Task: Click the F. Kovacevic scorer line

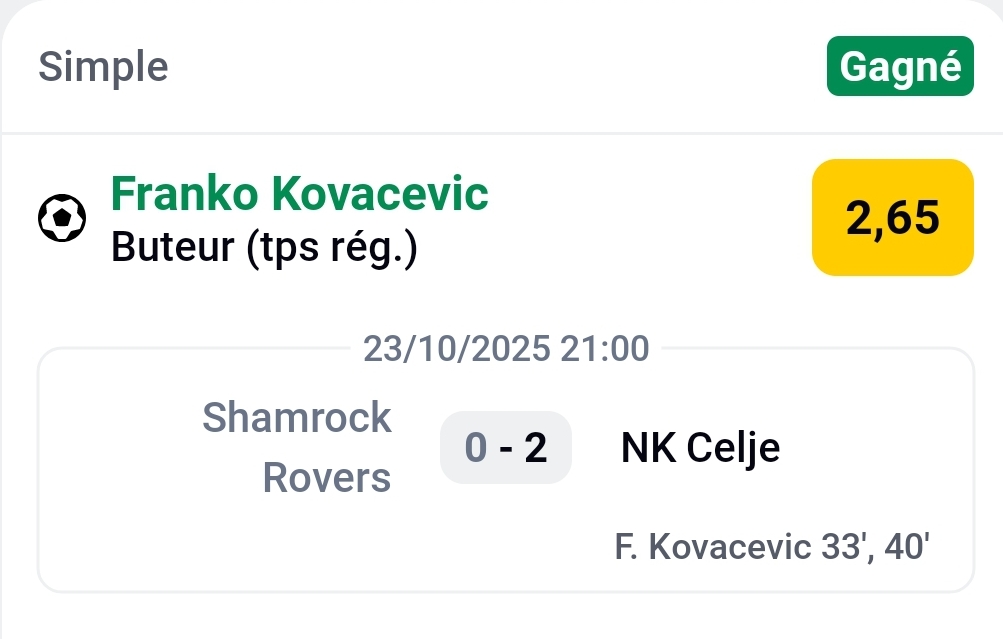Action: [773, 547]
